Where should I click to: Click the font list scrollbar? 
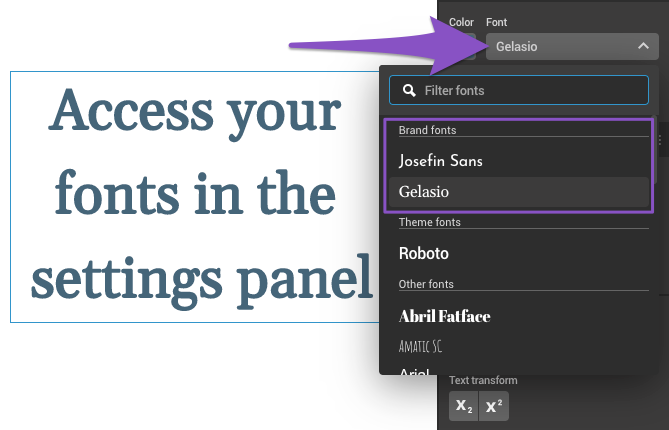coord(655,149)
